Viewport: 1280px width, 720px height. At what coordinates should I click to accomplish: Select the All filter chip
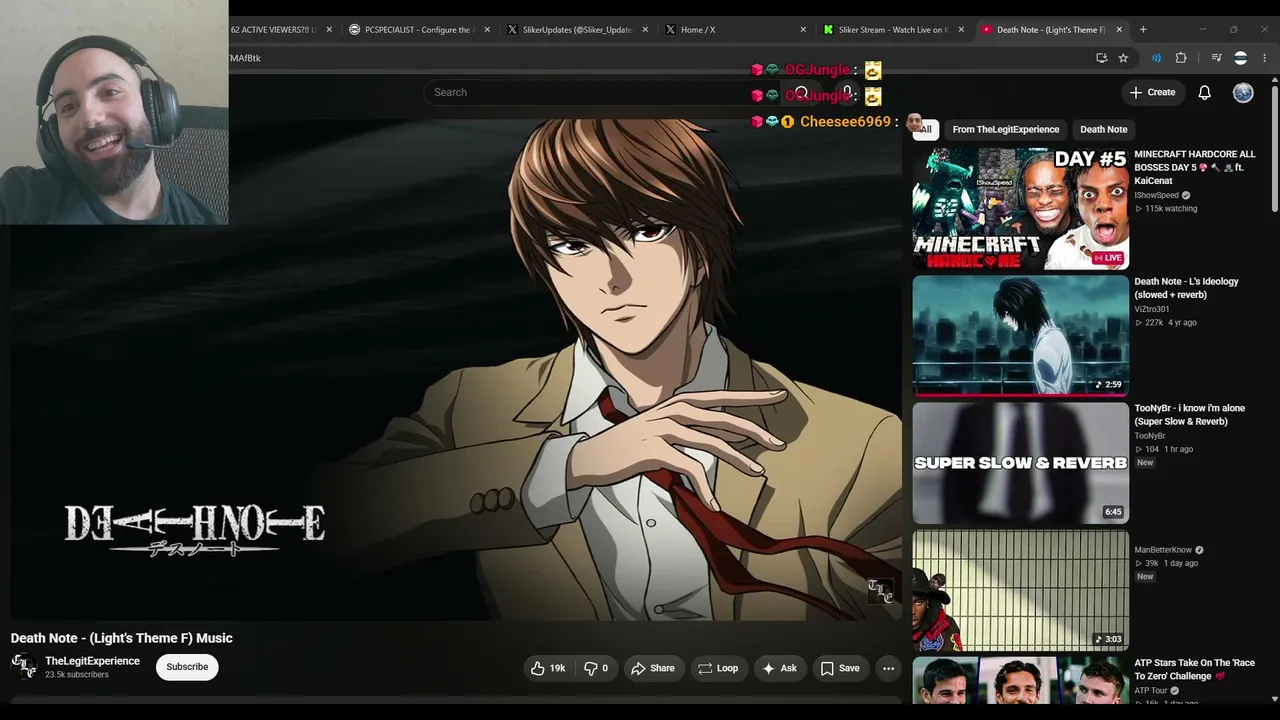click(x=924, y=129)
